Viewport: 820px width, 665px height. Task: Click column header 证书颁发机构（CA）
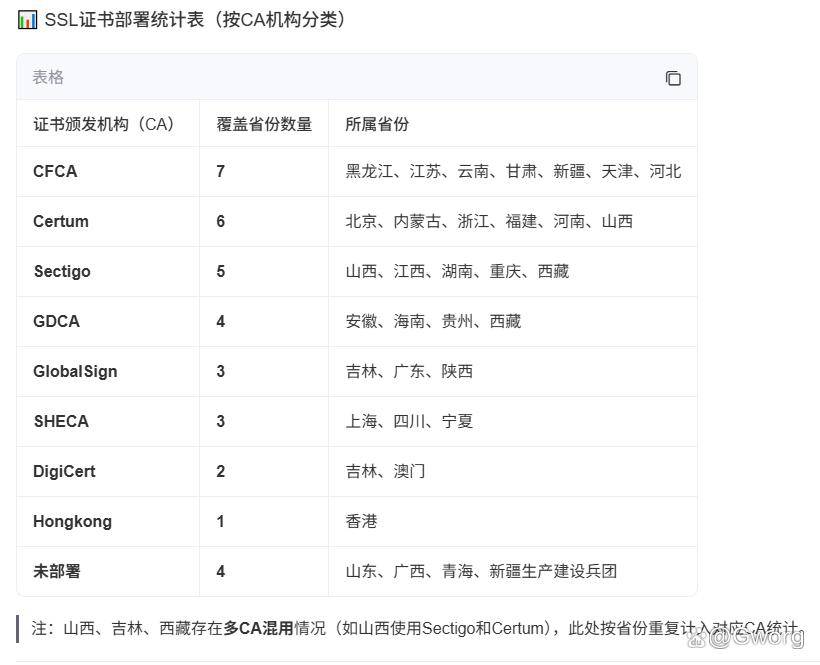[x=104, y=124]
